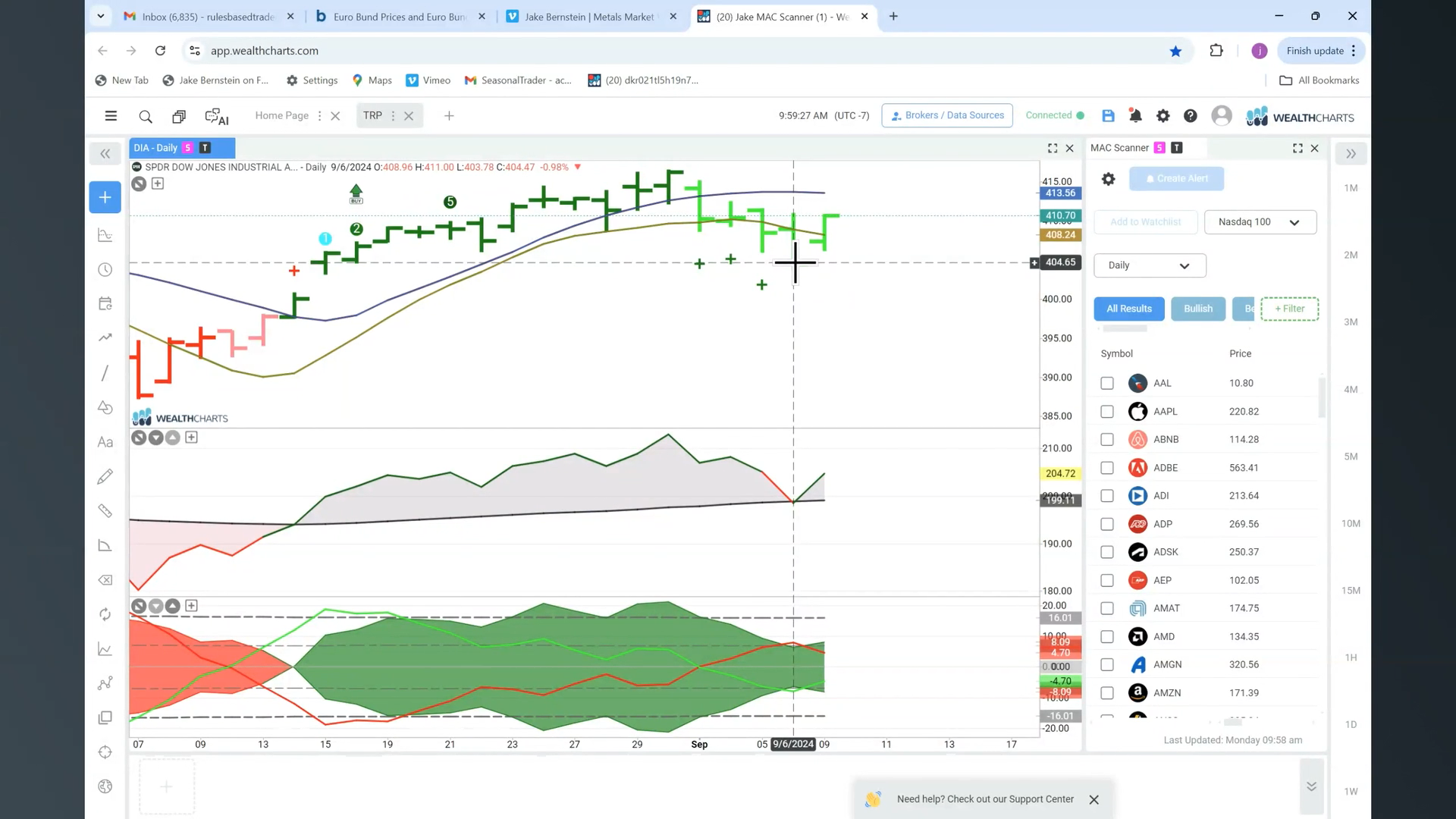Switch to Jake Bernstein Metals Market tab
Image resolution: width=1456 pixels, height=819 pixels.
pos(591,17)
